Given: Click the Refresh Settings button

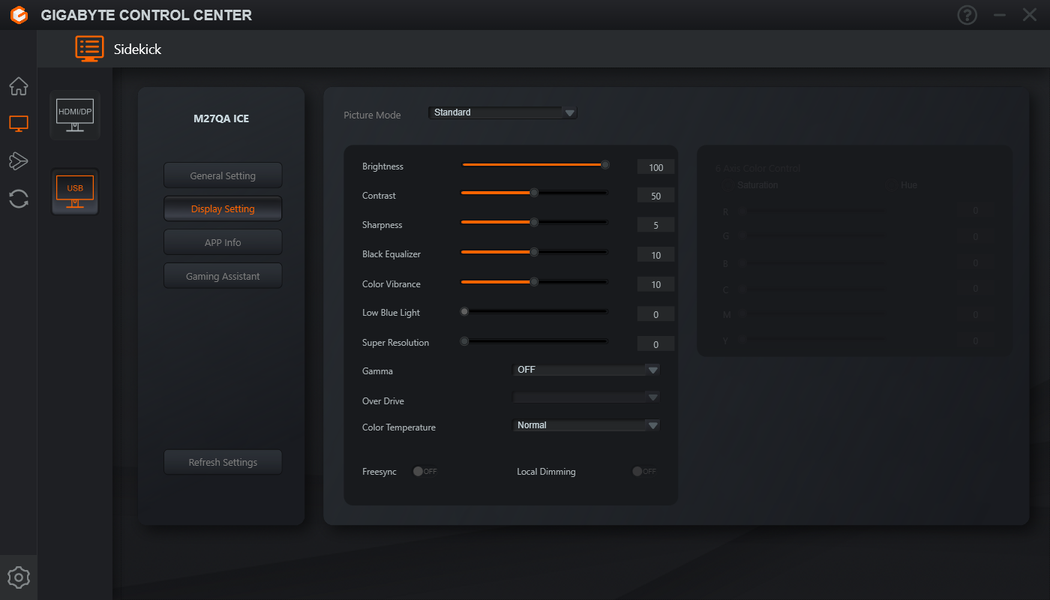Looking at the screenshot, I should 223,462.
